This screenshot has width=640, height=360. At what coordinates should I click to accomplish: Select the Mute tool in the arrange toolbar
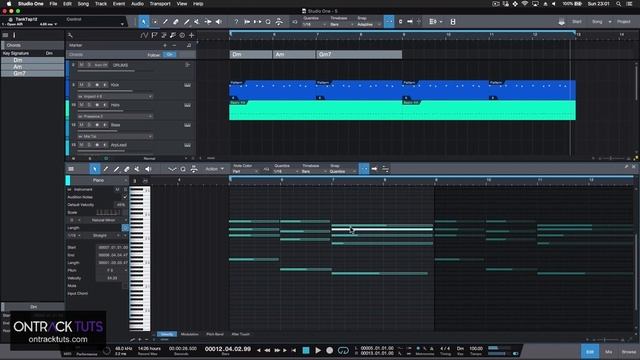click(x=197, y=22)
